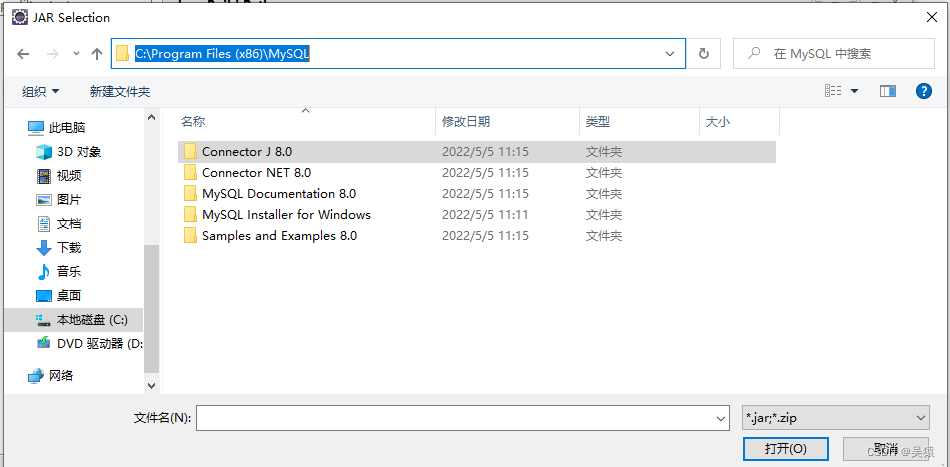Image resolution: width=950 pixels, height=467 pixels.
Task: Open 视频 folder in the sidebar
Action: point(59,176)
